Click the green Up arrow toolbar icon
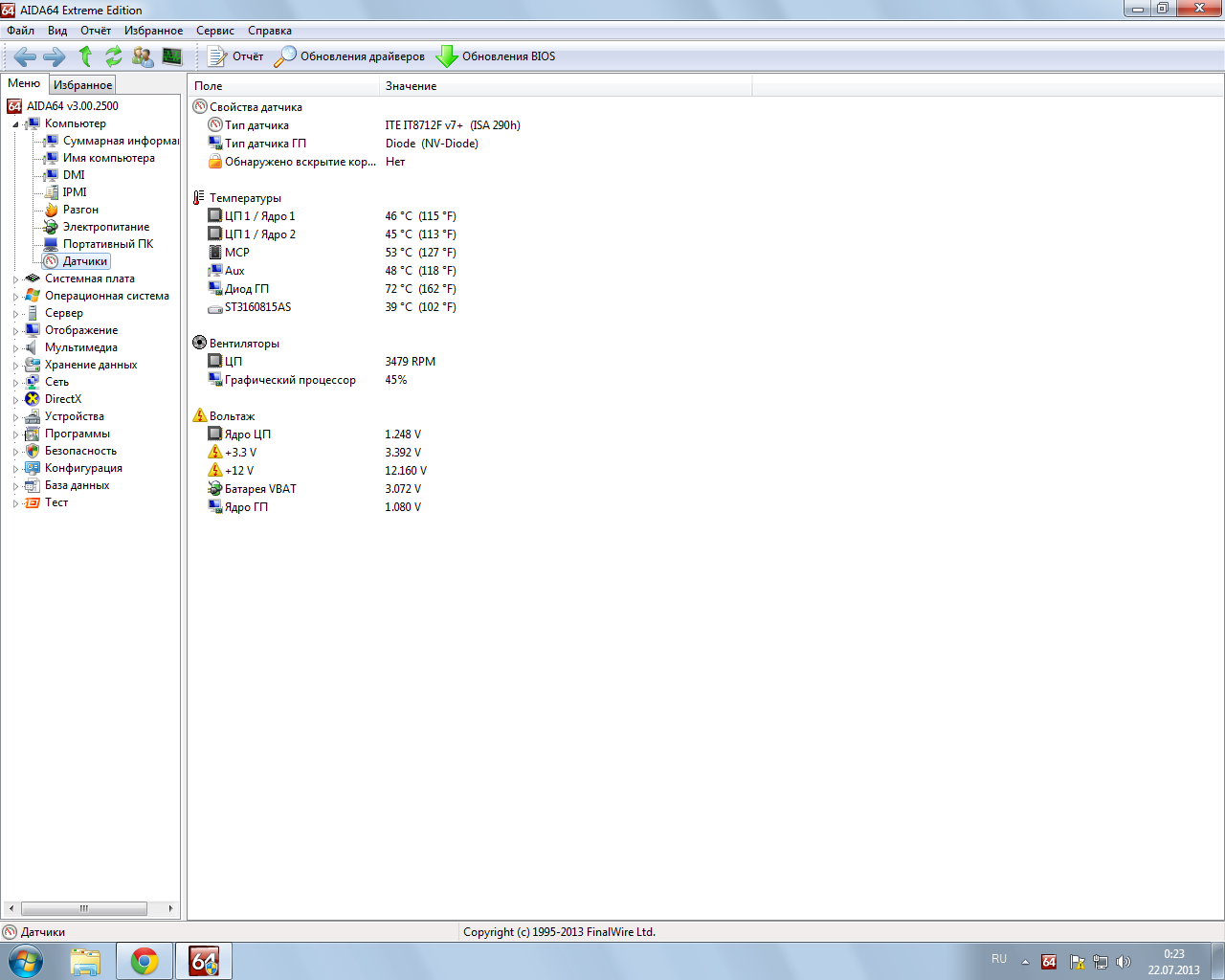 click(85, 56)
